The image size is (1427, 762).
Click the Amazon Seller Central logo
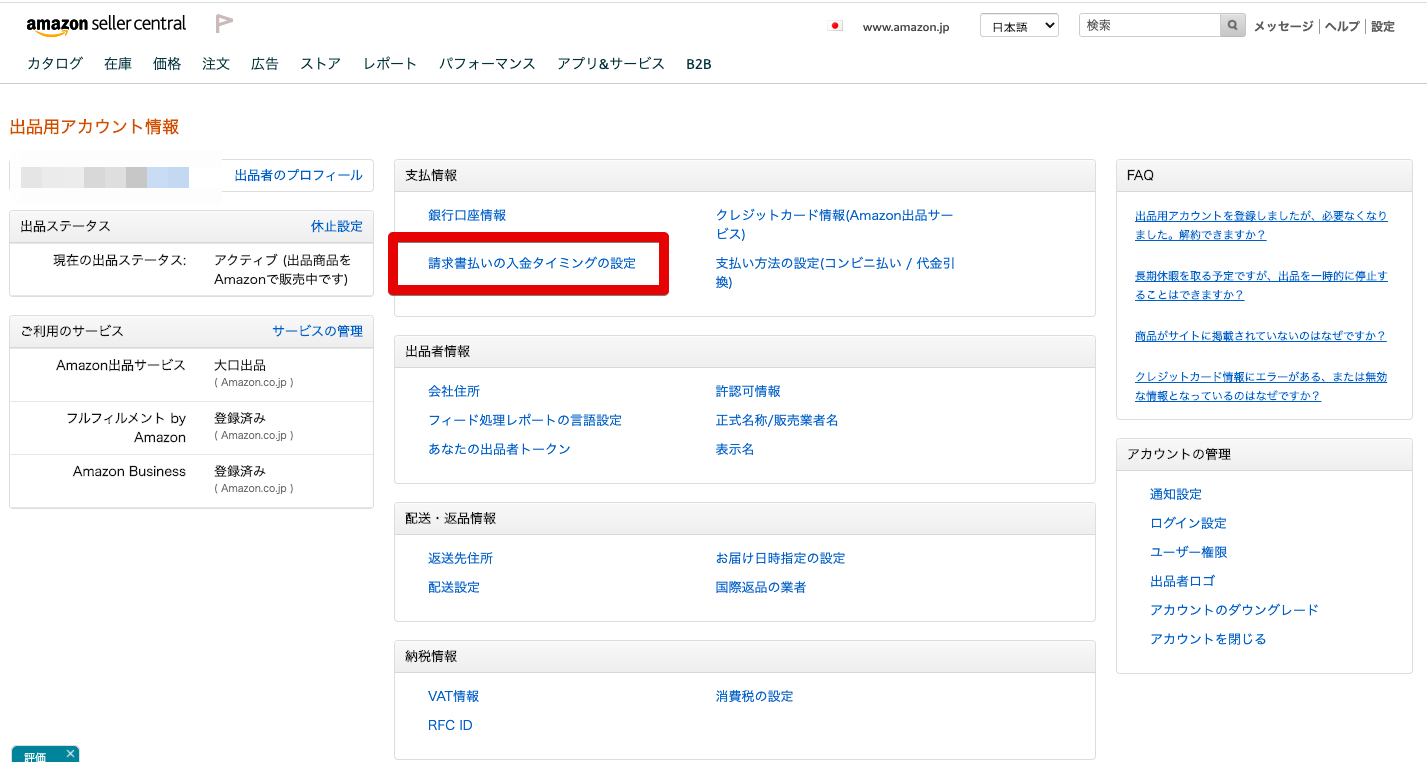point(106,25)
